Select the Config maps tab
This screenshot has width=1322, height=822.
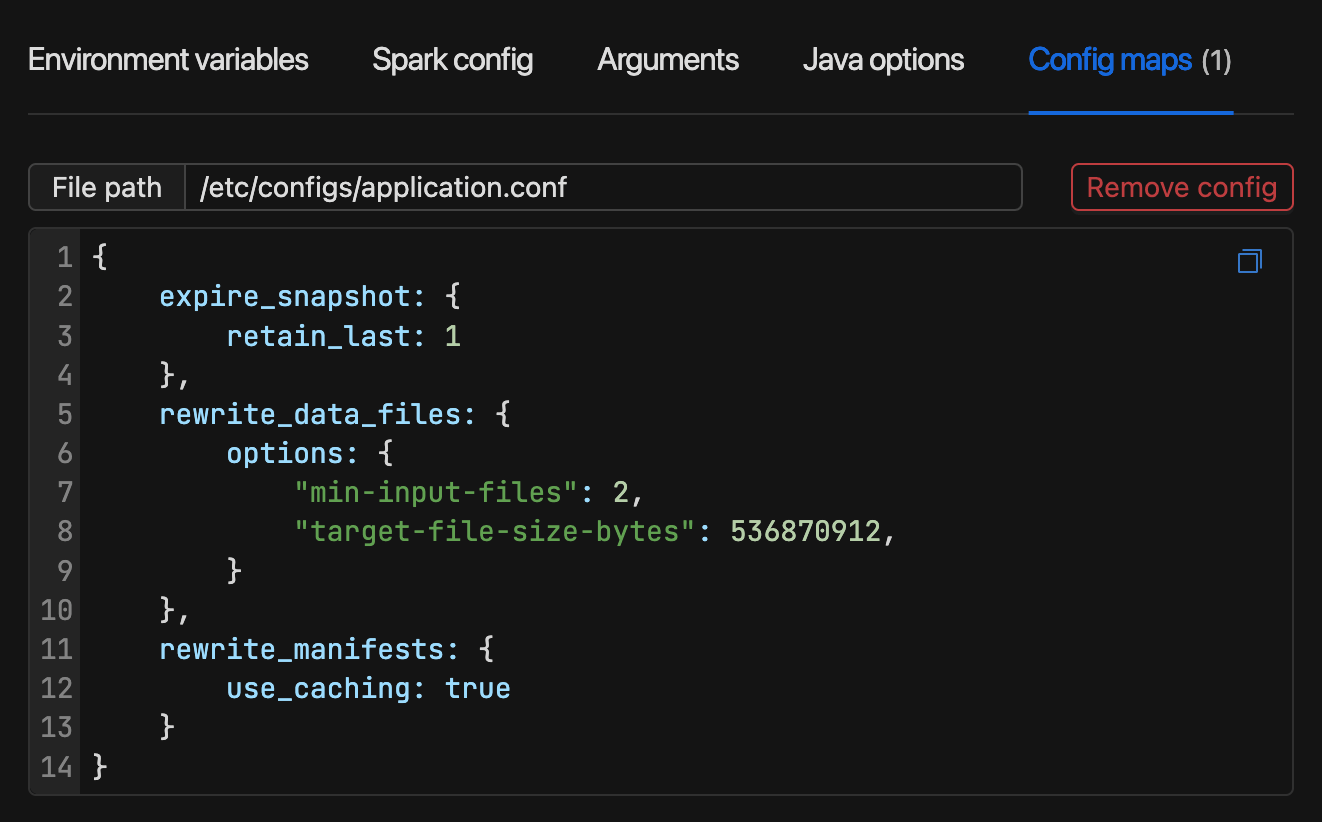1130,60
